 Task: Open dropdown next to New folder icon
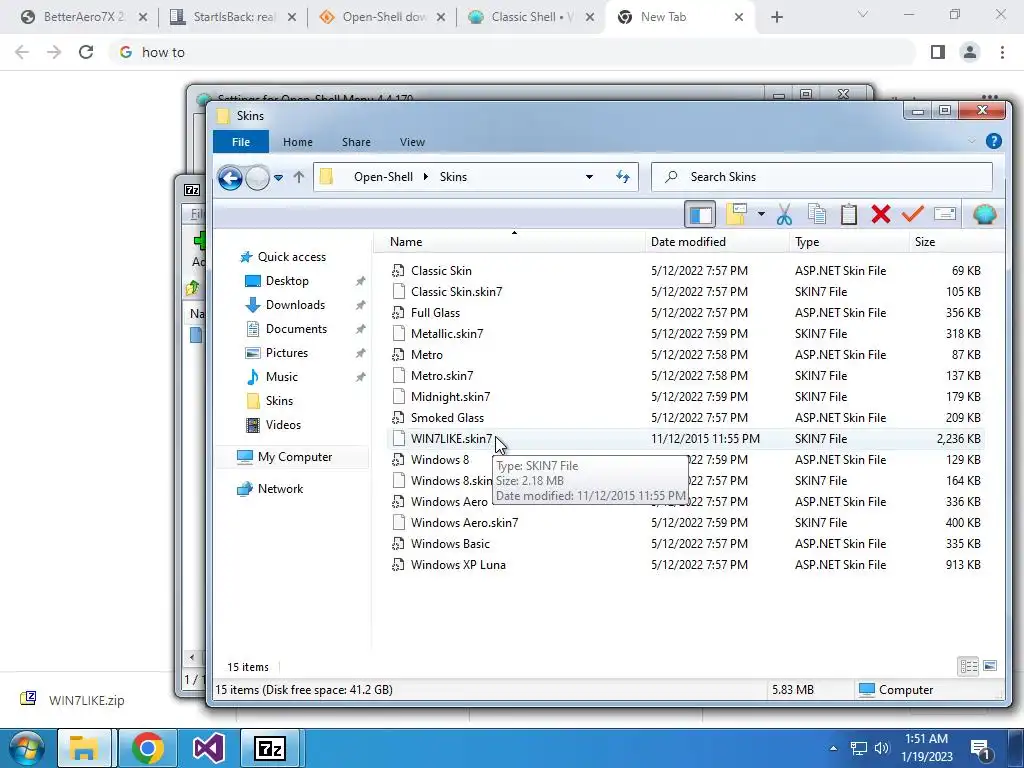761,214
